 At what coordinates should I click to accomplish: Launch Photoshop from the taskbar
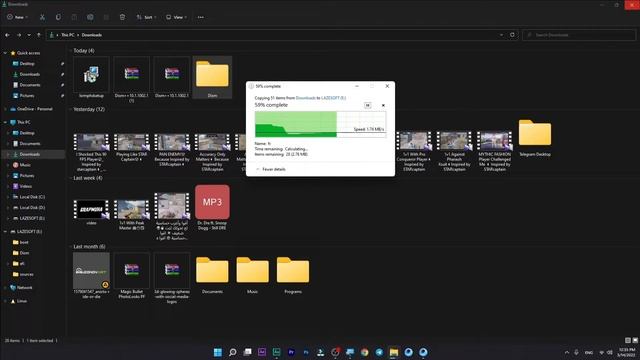click(x=306, y=352)
